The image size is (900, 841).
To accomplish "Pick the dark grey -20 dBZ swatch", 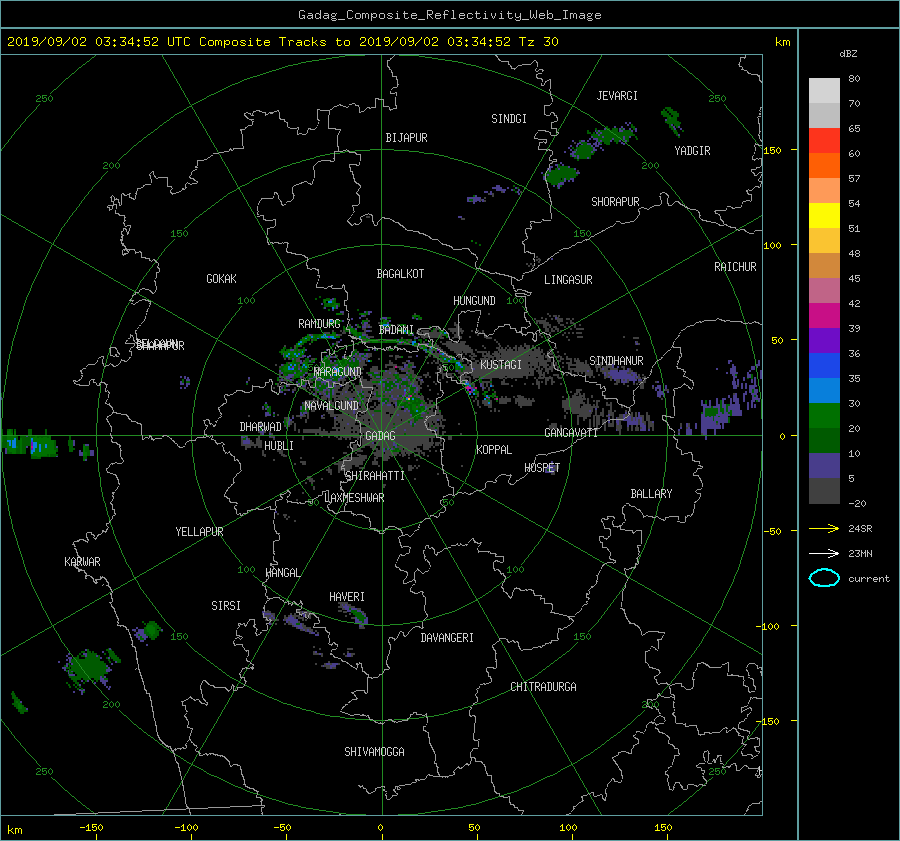I will 824,491.
